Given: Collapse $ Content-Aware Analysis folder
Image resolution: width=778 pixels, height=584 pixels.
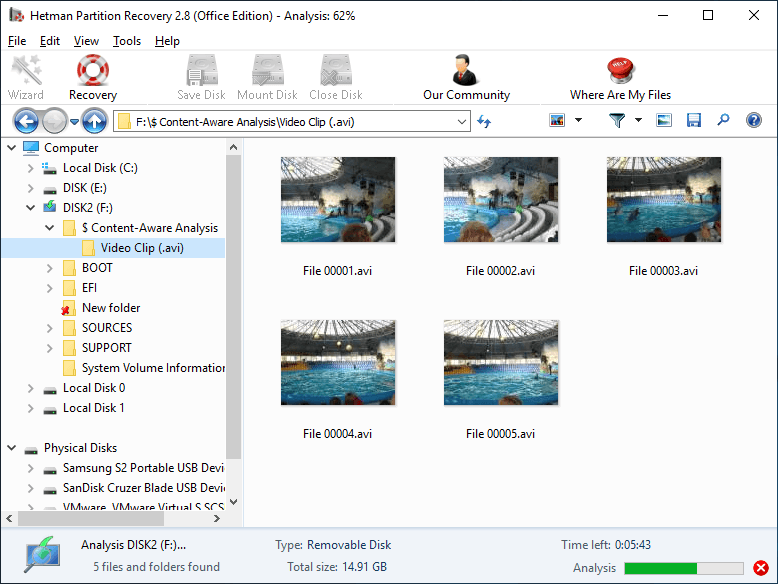Looking at the screenshot, I should click(50, 228).
